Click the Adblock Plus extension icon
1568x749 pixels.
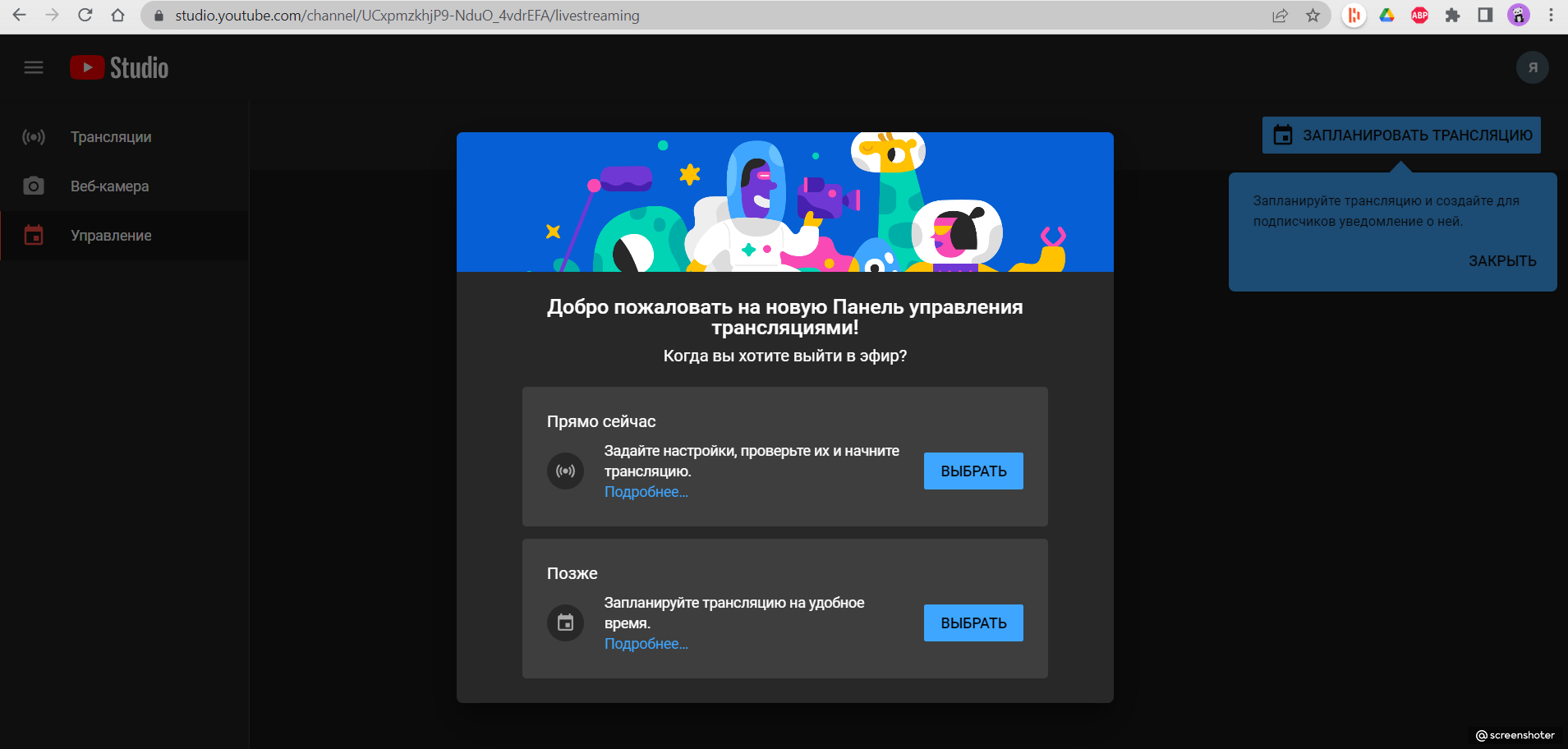coord(1419,16)
